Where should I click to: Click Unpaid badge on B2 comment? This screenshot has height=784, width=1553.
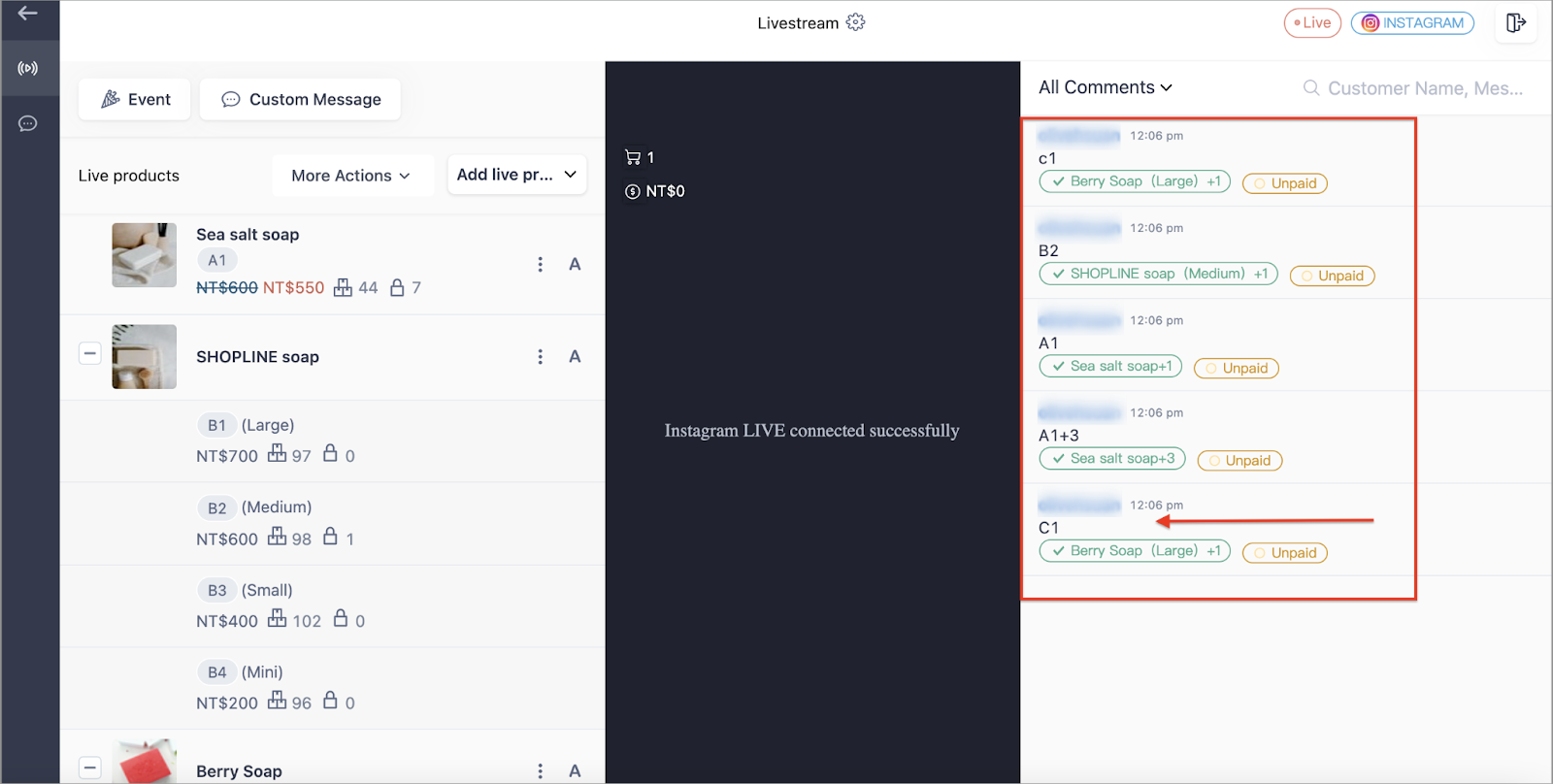pyautogui.click(x=1332, y=276)
